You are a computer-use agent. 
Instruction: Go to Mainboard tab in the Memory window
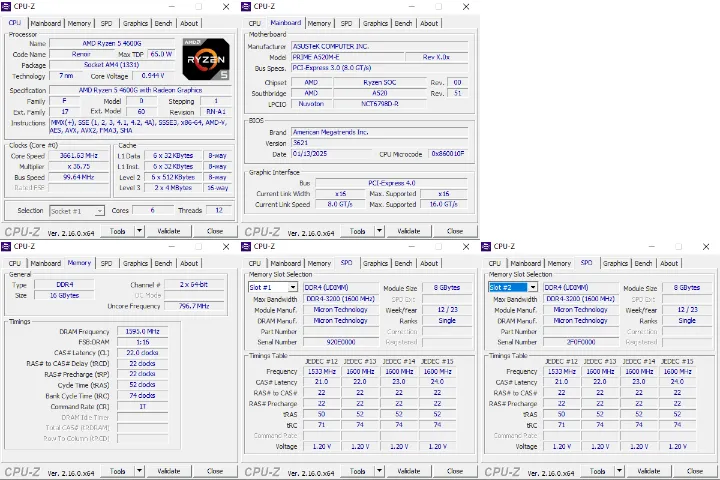pos(45,263)
